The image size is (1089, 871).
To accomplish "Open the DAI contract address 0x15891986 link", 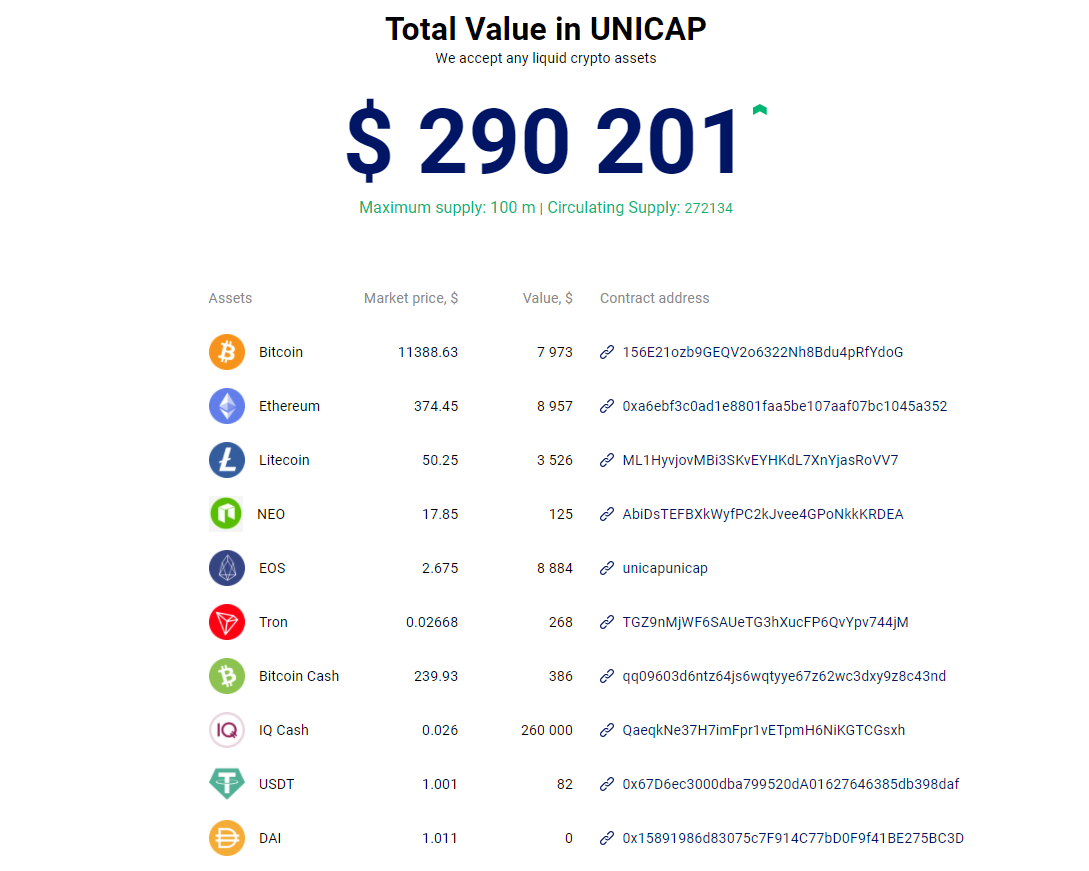I will [793, 838].
